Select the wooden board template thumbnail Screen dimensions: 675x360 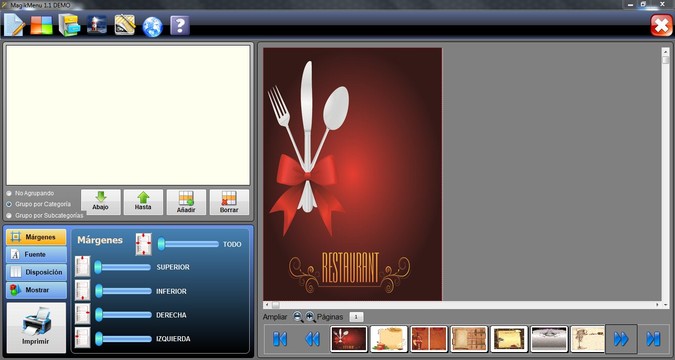coord(469,339)
